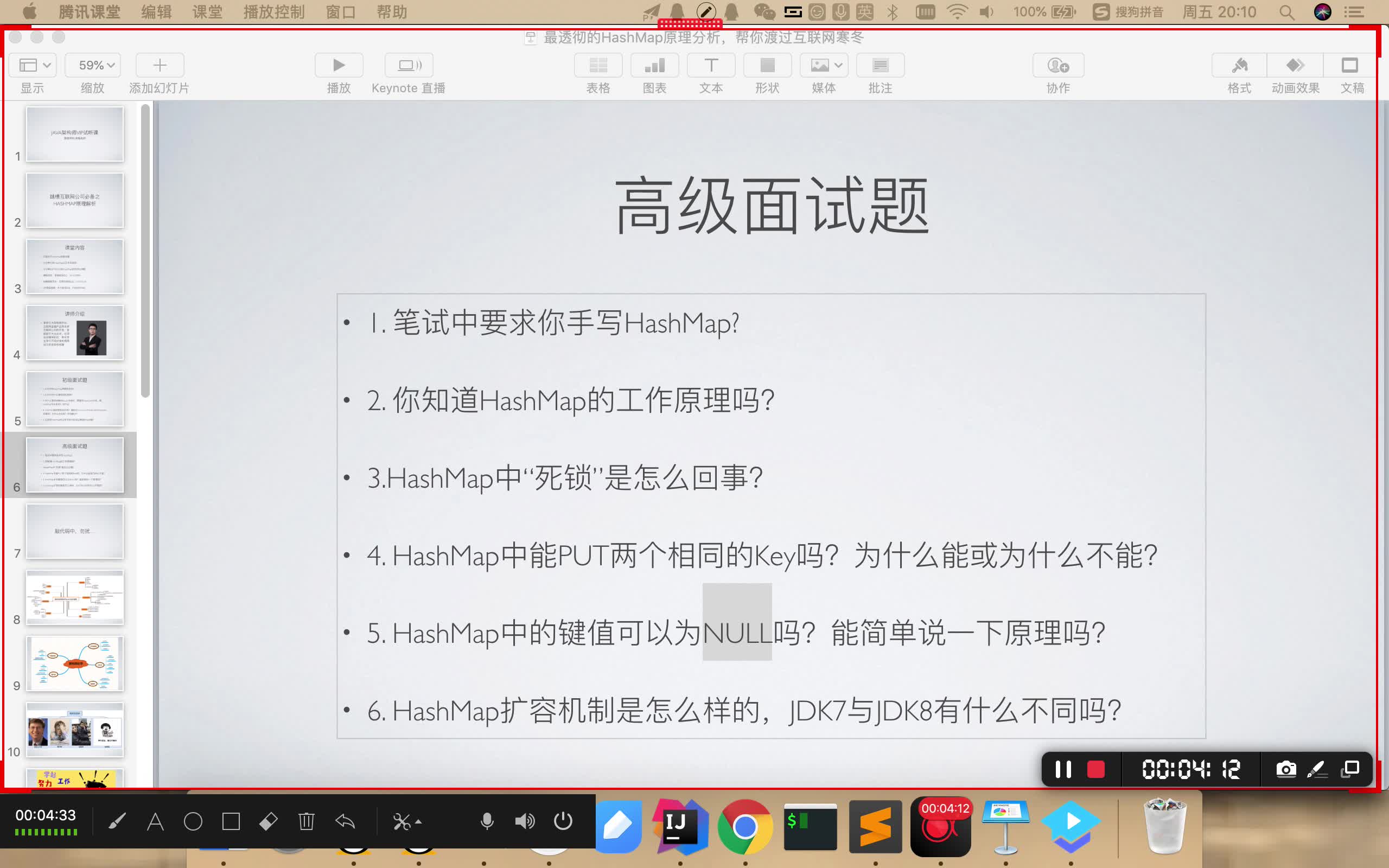Viewport: 1389px width, 868px height.
Task: Open the 编辑 menu
Action: click(157, 12)
